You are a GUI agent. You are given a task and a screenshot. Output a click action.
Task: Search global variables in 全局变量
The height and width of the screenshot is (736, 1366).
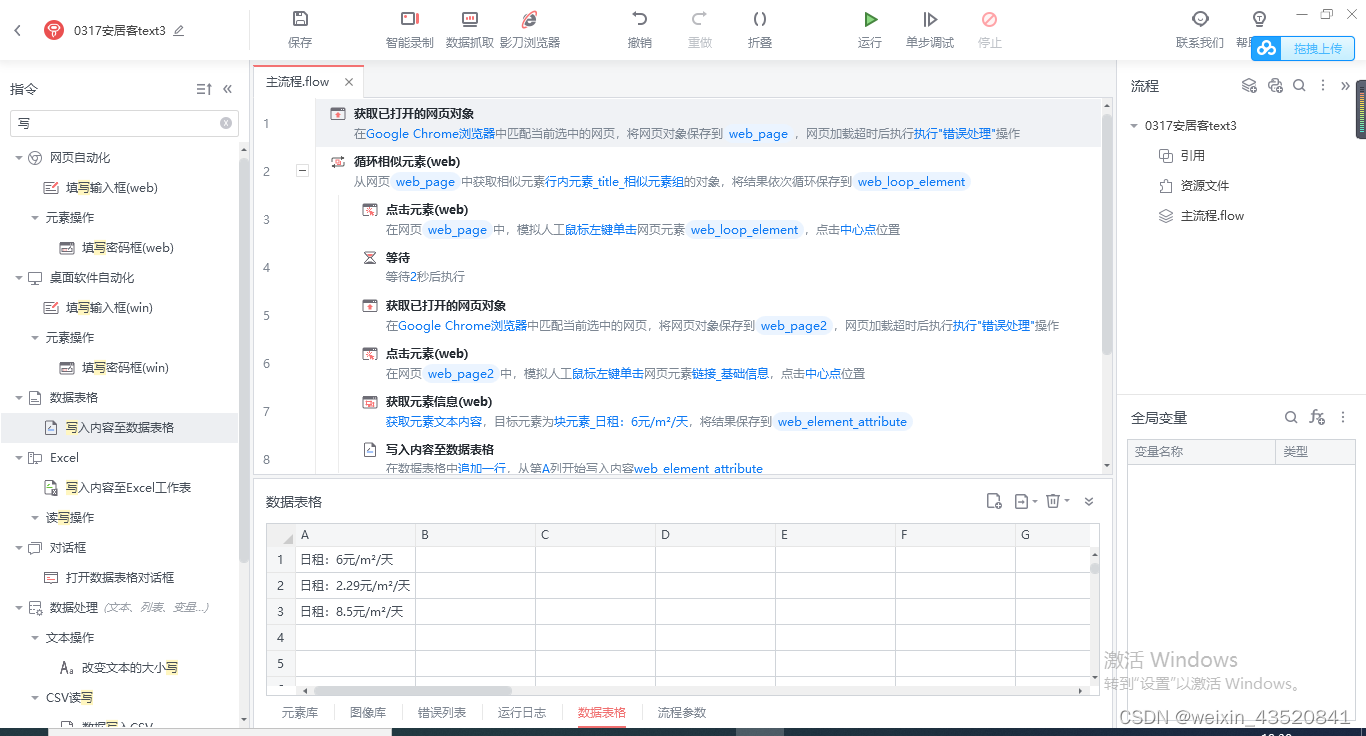coord(1291,417)
